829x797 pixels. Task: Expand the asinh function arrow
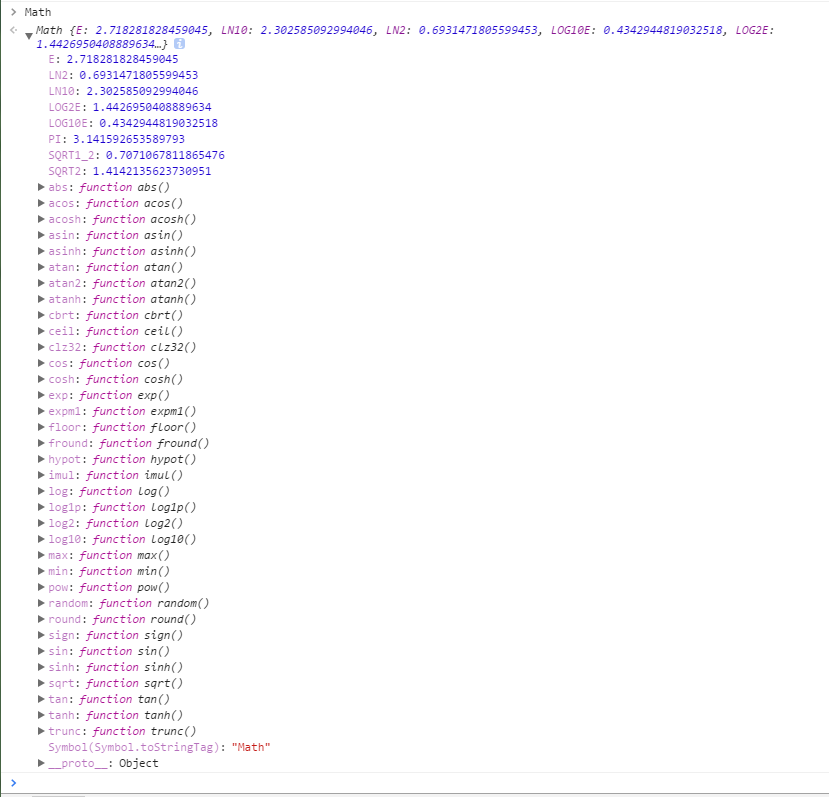point(41,251)
